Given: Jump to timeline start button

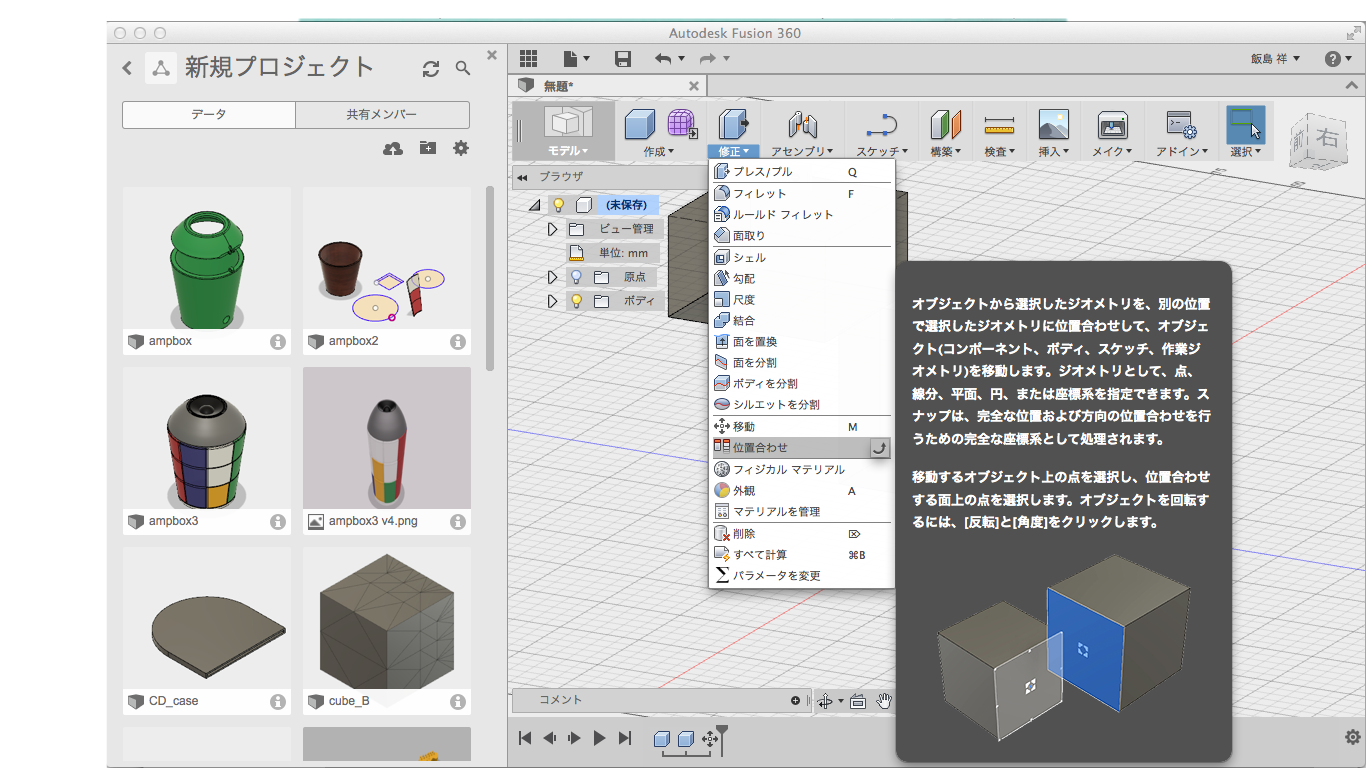Looking at the screenshot, I should click(525, 738).
